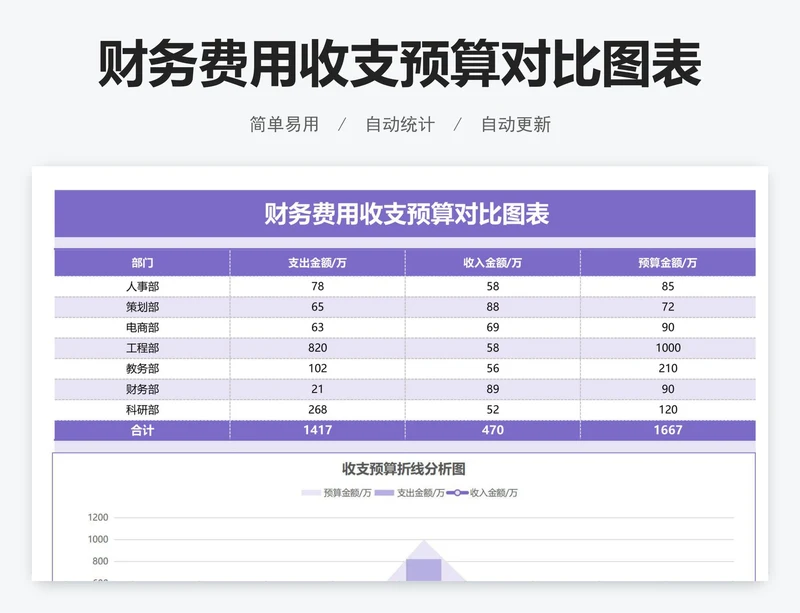Viewport: 800px width, 613px height.
Task: Select the 部门 column header
Action: click(x=142, y=263)
